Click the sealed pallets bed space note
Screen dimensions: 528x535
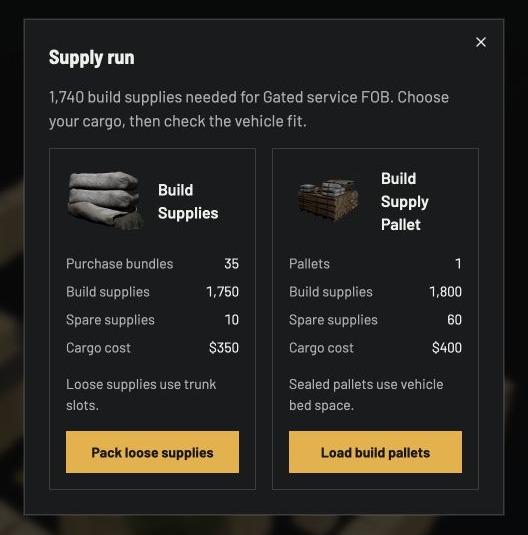pyautogui.click(x=366, y=395)
